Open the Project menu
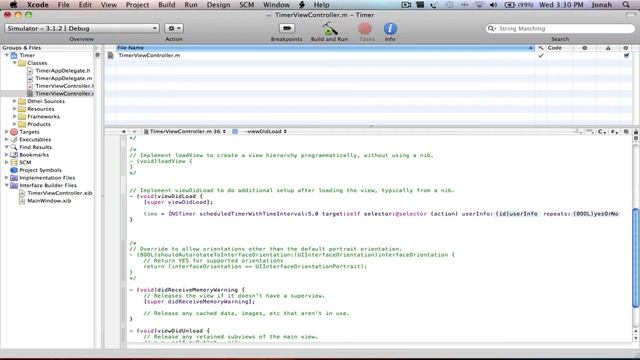This screenshot has width=640, height=360. coord(137,5)
